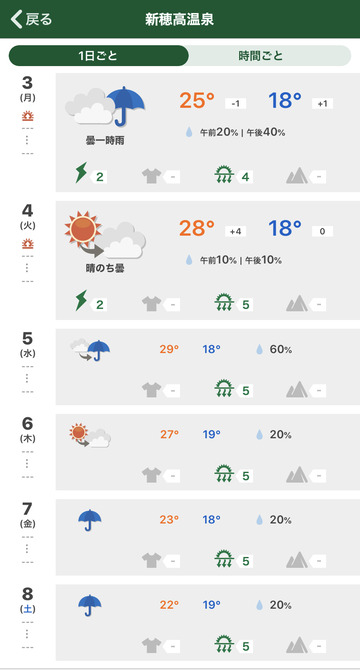Tap the lightning index icon for day 4
This screenshot has height=670, width=360.
[81, 301]
